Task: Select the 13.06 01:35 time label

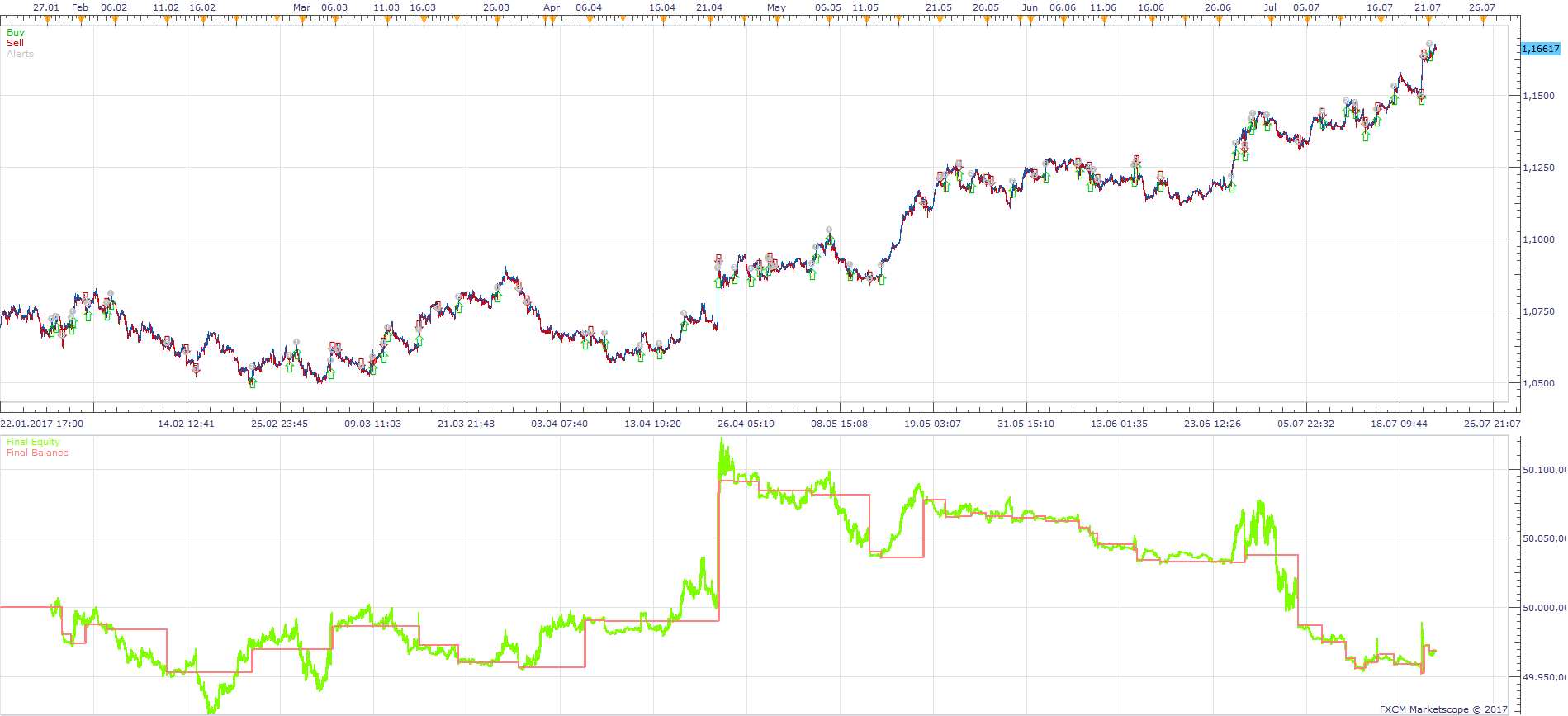Action: pos(1119,424)
